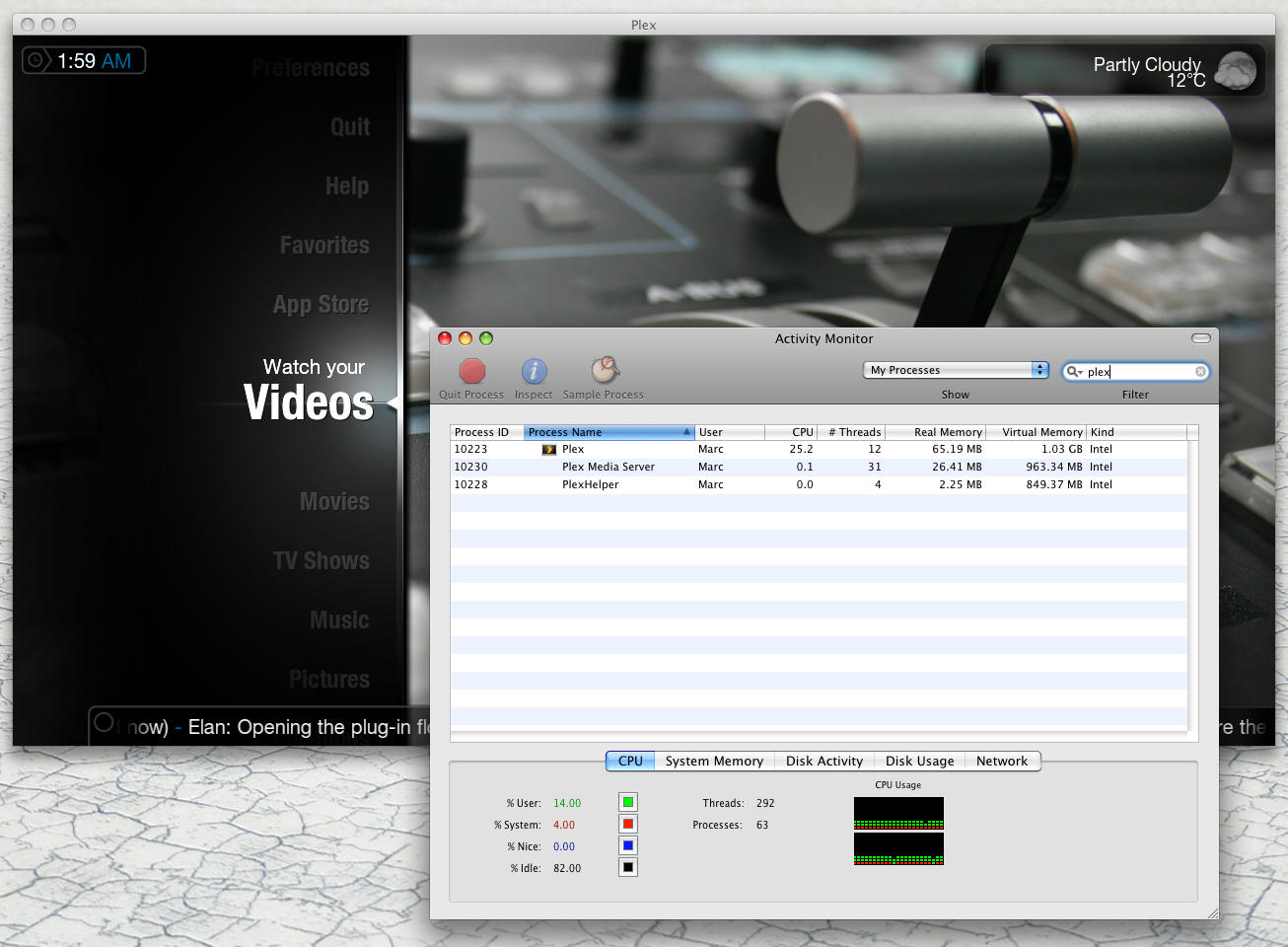The height and width of the screenshot is (947, 1288).
Task: Sort by Process ID column header
Action: pyautogui.click(x=487, y=432)
